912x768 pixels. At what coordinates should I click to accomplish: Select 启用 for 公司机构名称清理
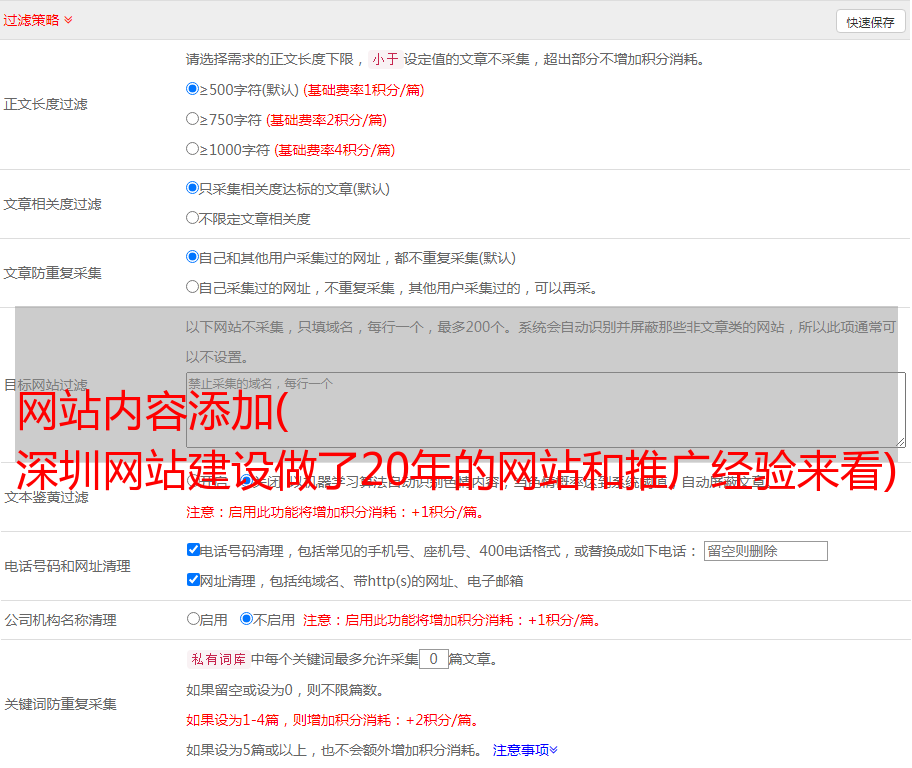coord(193,619)
